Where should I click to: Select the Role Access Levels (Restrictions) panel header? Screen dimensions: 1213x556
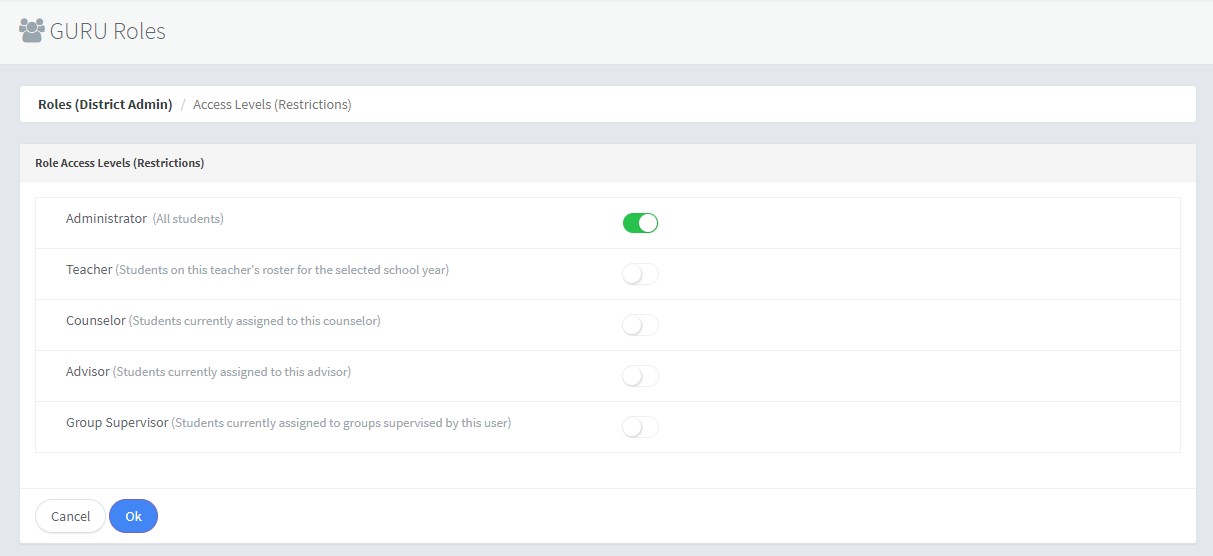coord(120,162)
